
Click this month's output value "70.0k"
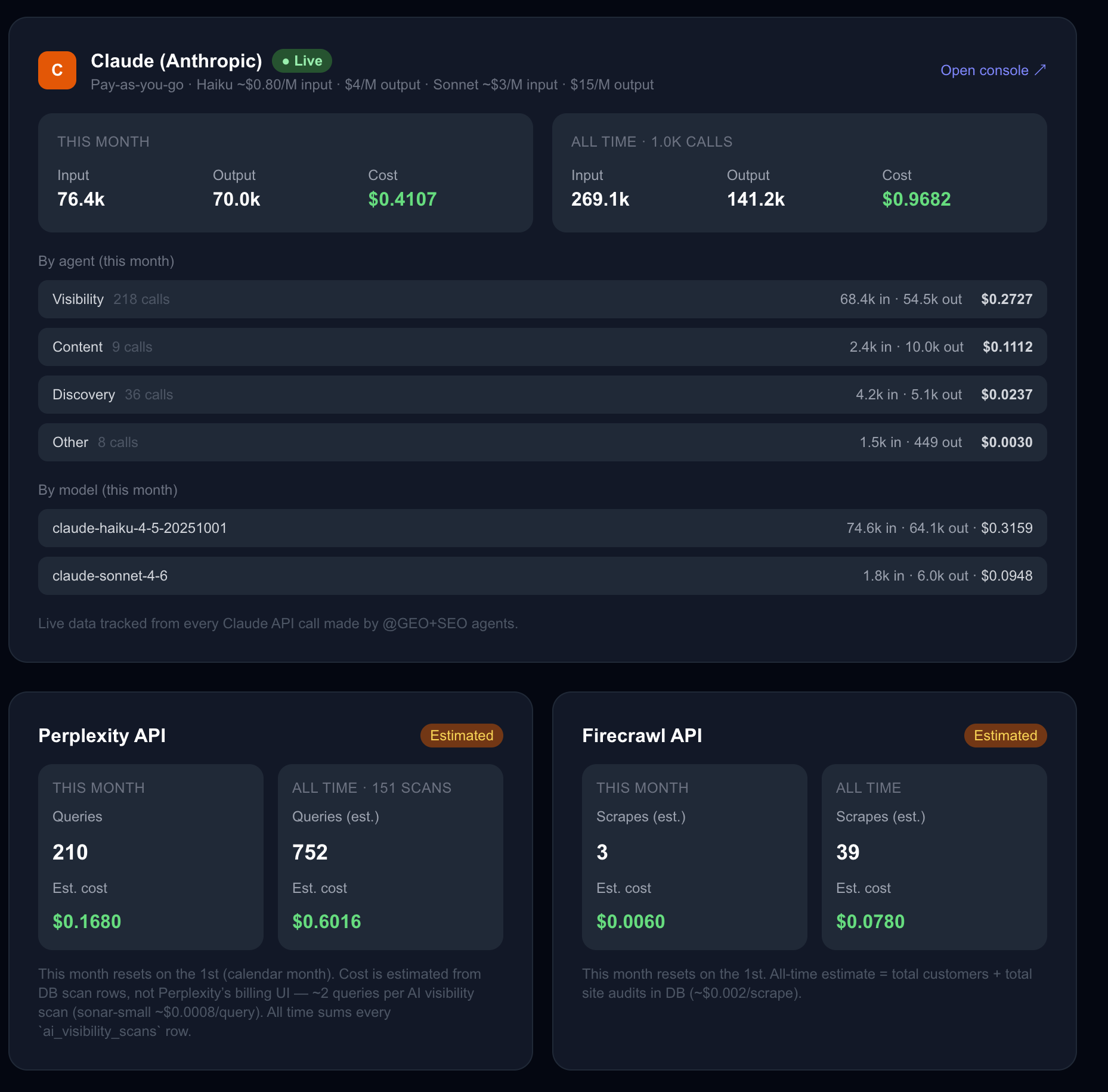tap(236, 199)
